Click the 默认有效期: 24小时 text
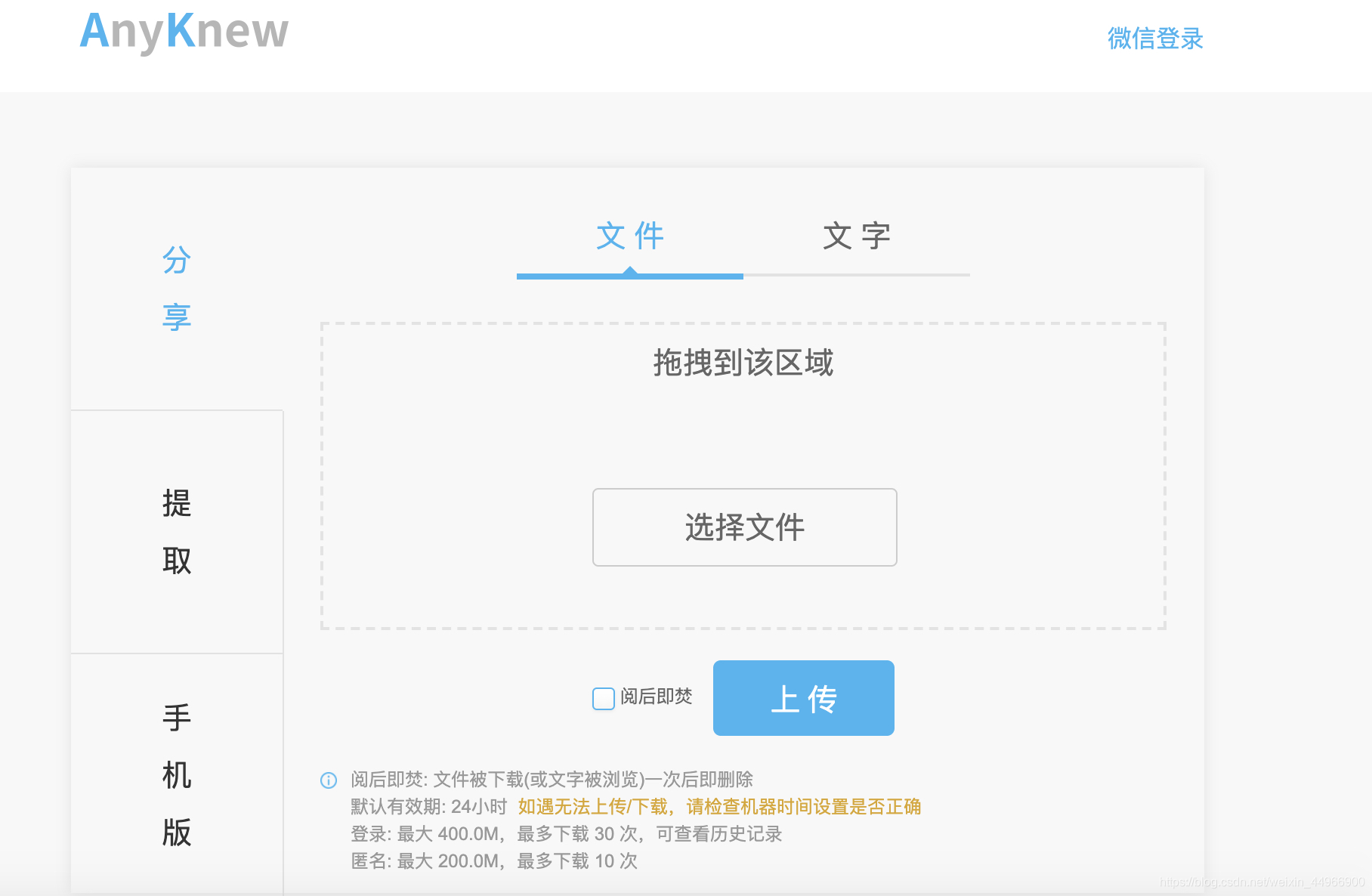This screenshot has width=1372, height=896. [428, 807]
